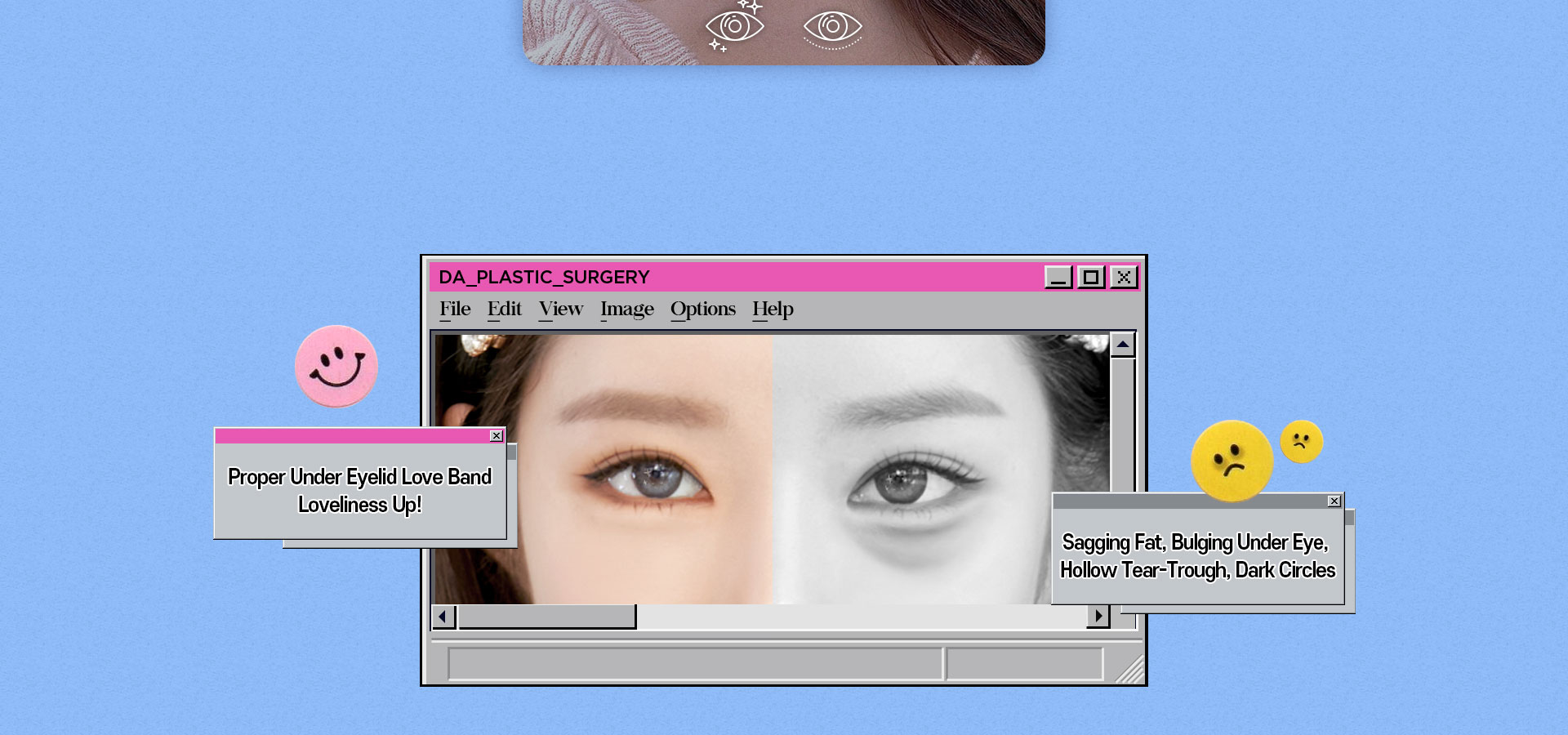Open the Help menu
Image resolution: width=1568 pixels, height=735 pixels.
[x=773, y=310]
